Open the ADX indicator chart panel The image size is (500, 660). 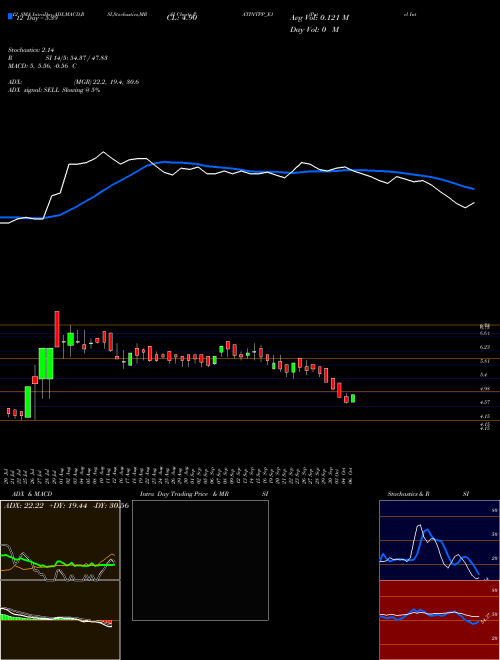60,540
